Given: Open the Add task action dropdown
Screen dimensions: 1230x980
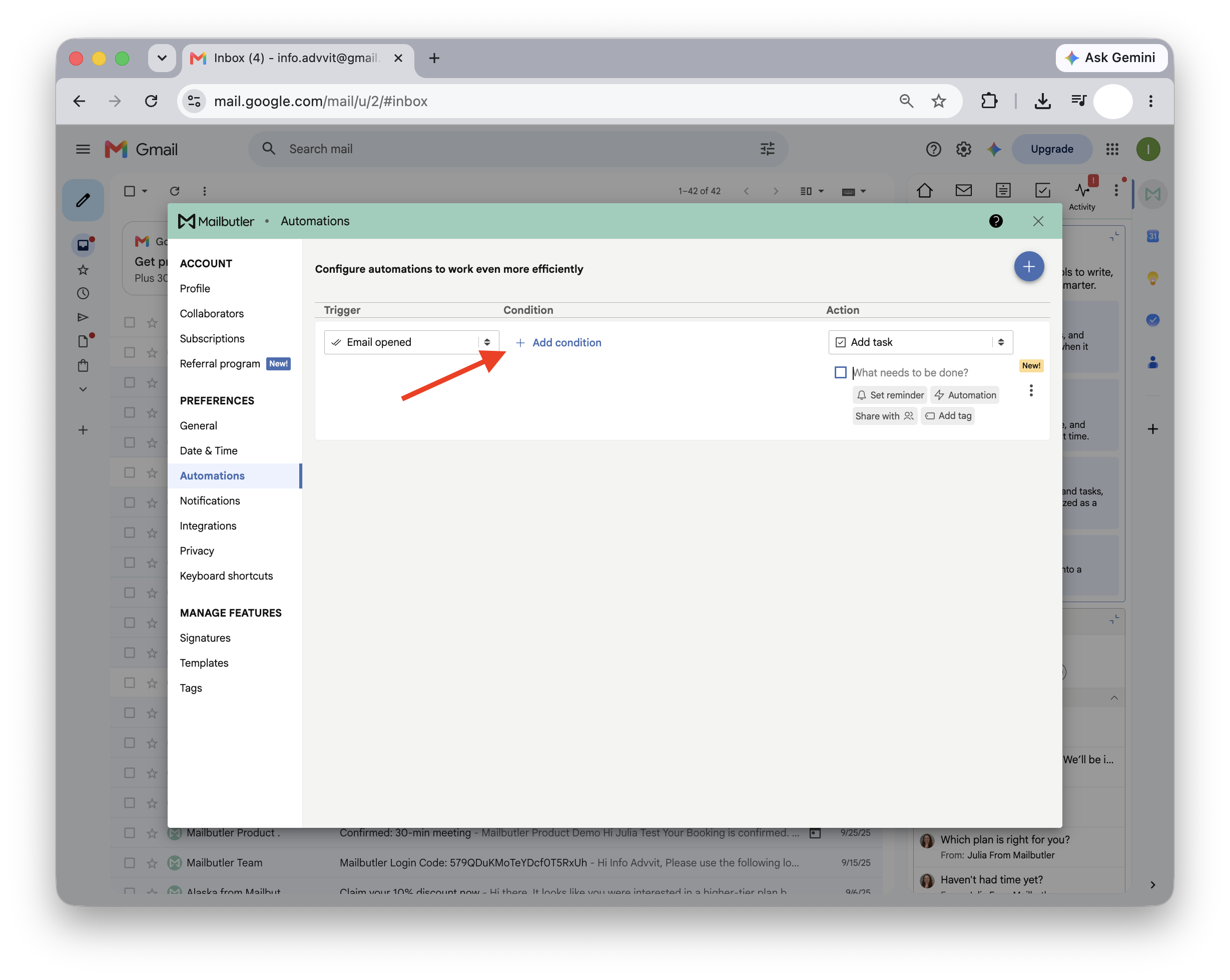Looking at the screenshot, I should tap(920, 342).
